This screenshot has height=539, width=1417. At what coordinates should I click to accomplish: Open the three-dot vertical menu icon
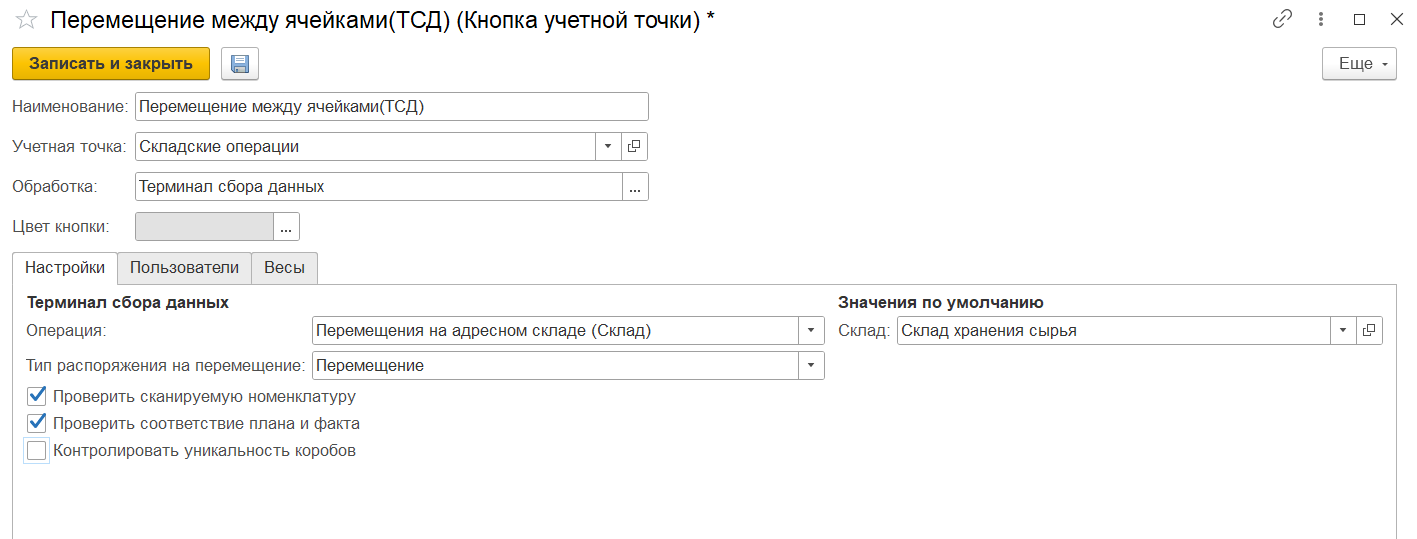coord(1321,20)
